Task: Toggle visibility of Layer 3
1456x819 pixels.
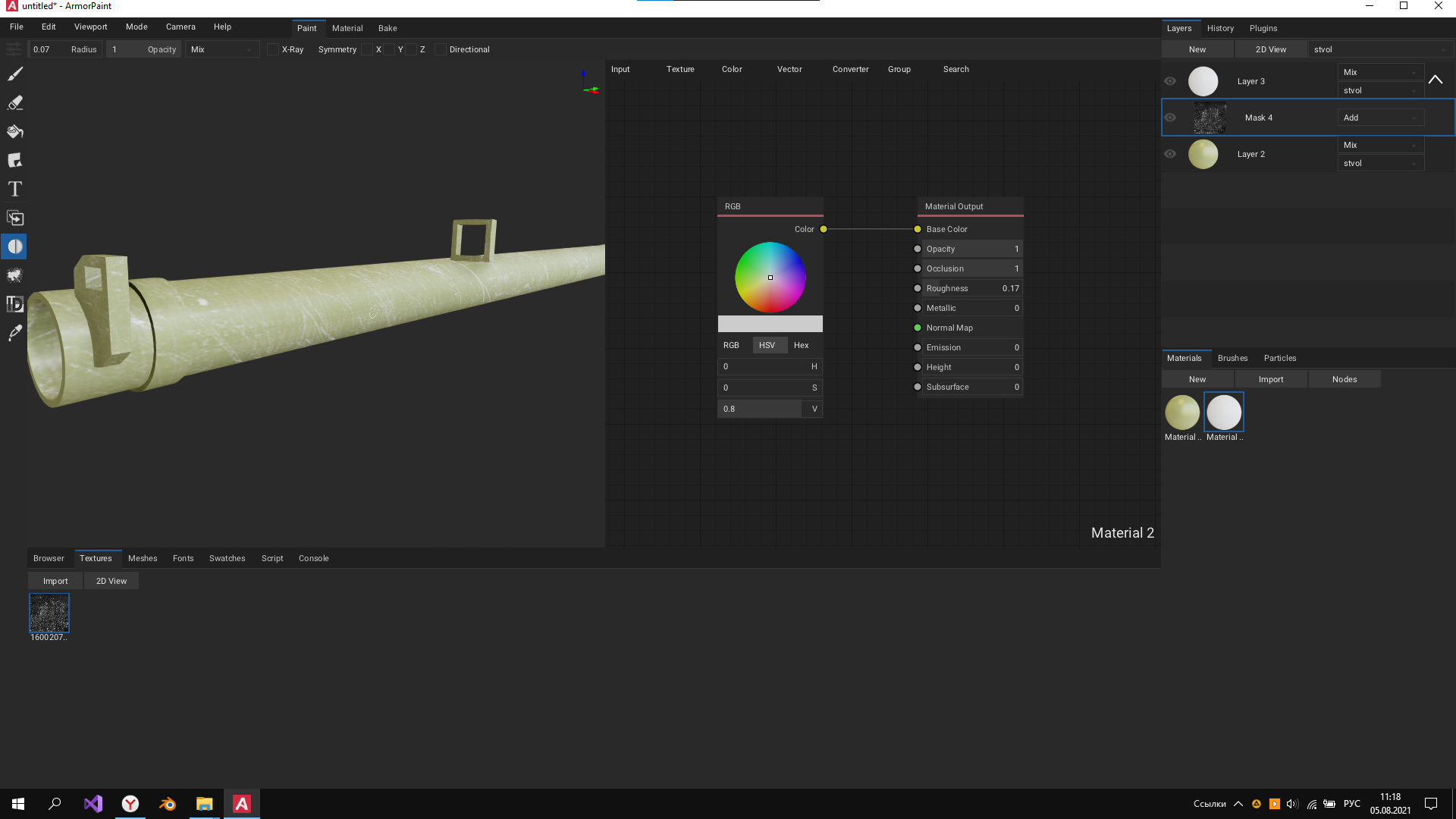Action: tap(1170, 81)
